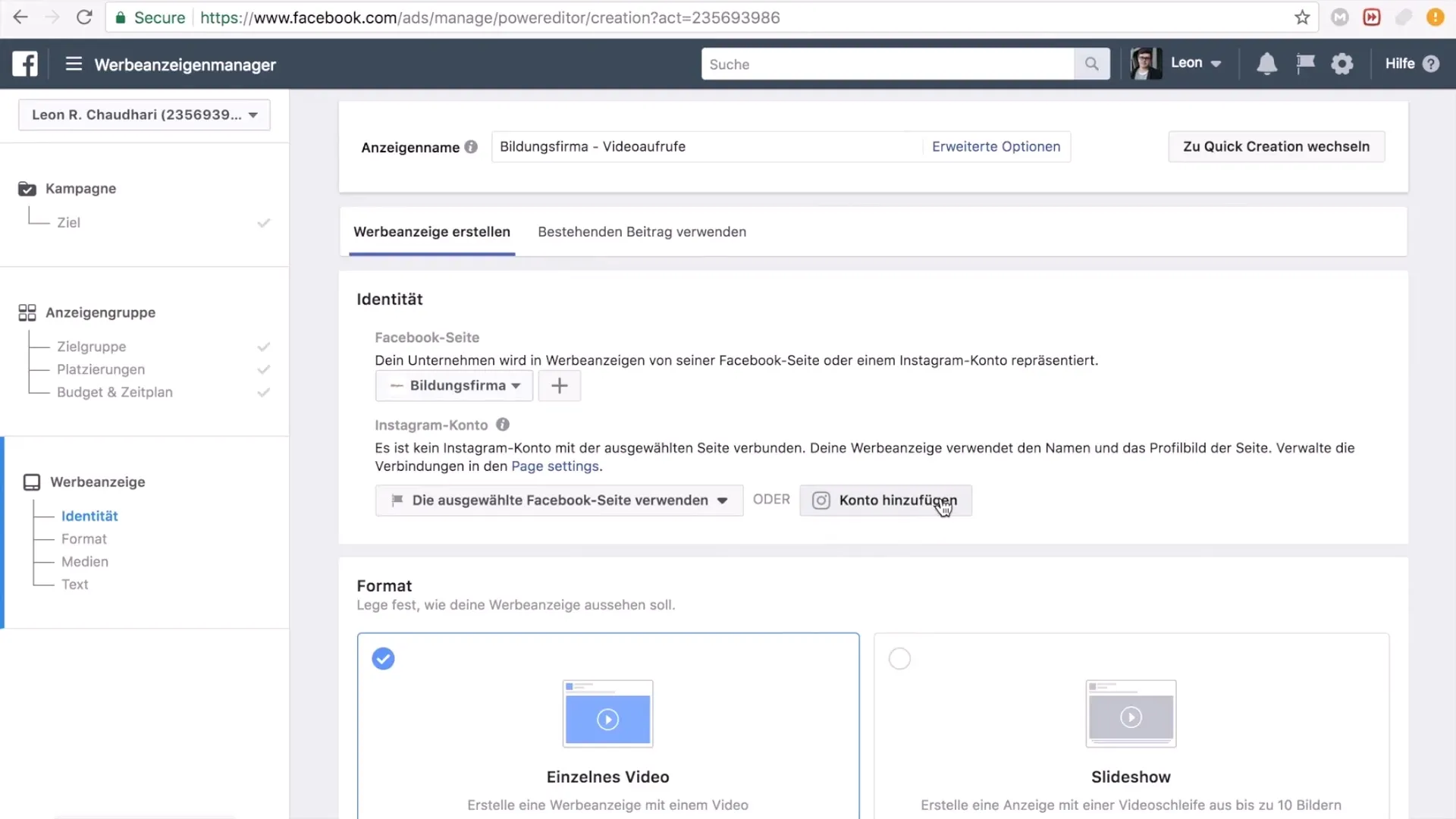The height and width of the screenshot is (819, 1456).
Task: Click the browser address bar URL
Action: click(490, 17)
